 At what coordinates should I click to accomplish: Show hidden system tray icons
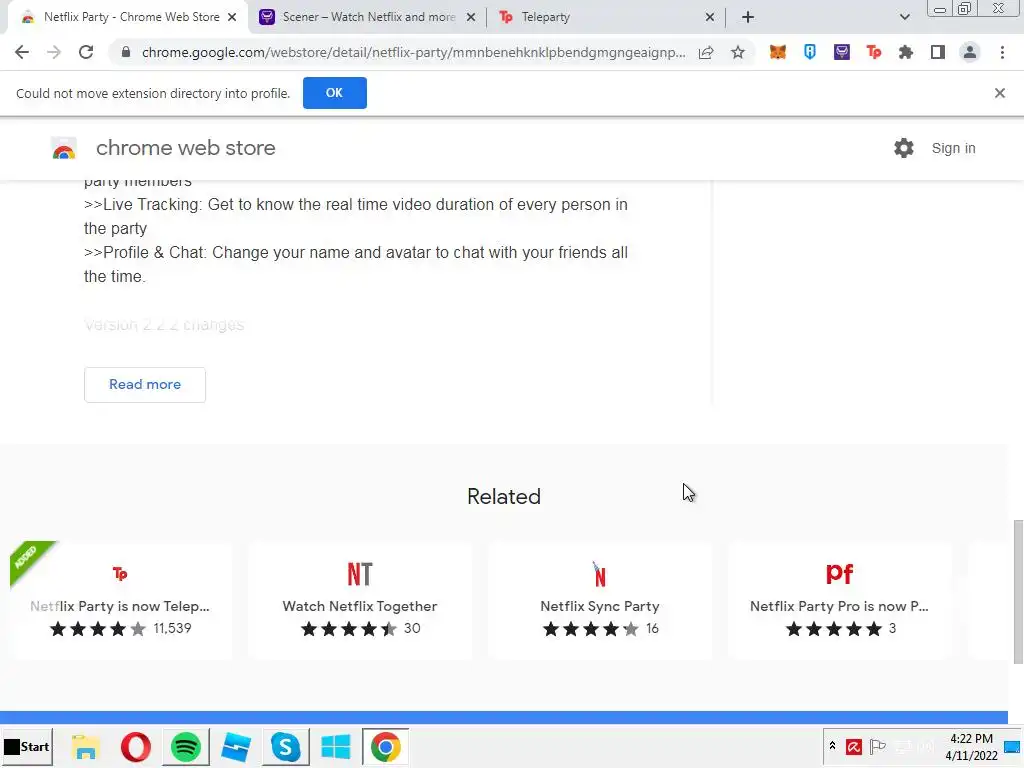(x=833, y=746)
